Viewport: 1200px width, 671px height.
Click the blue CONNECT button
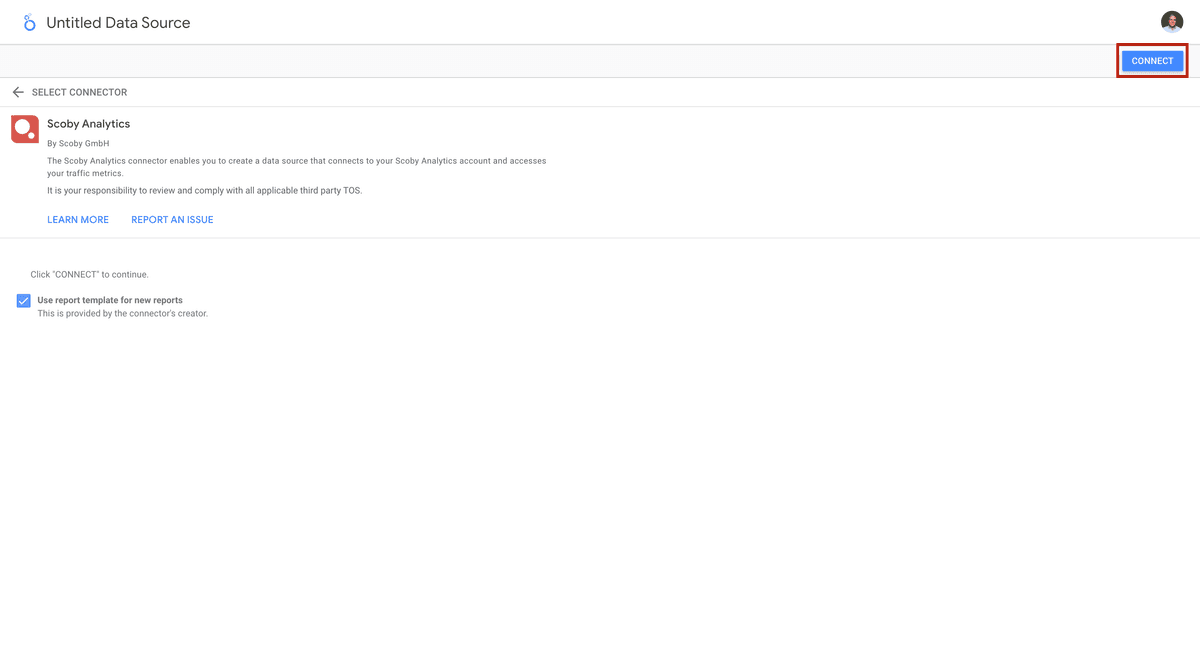point(1152,61)
